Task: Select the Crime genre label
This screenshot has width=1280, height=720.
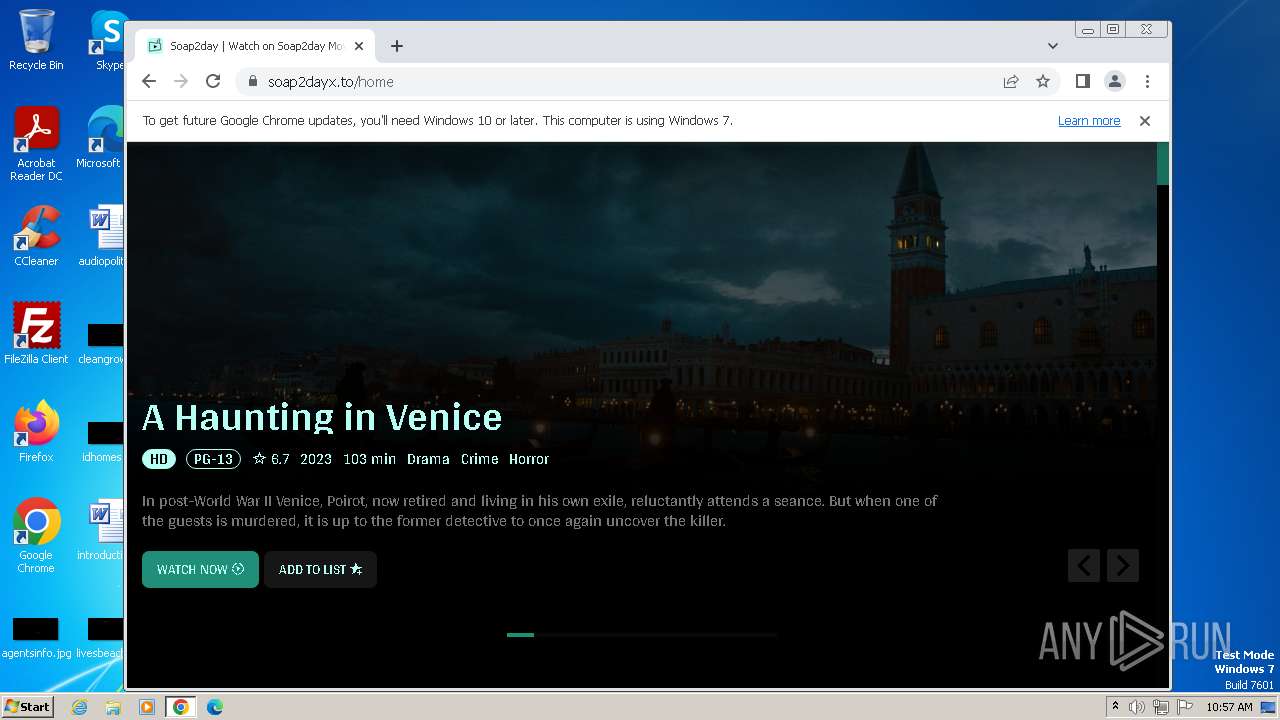Action: coord(479,459)
